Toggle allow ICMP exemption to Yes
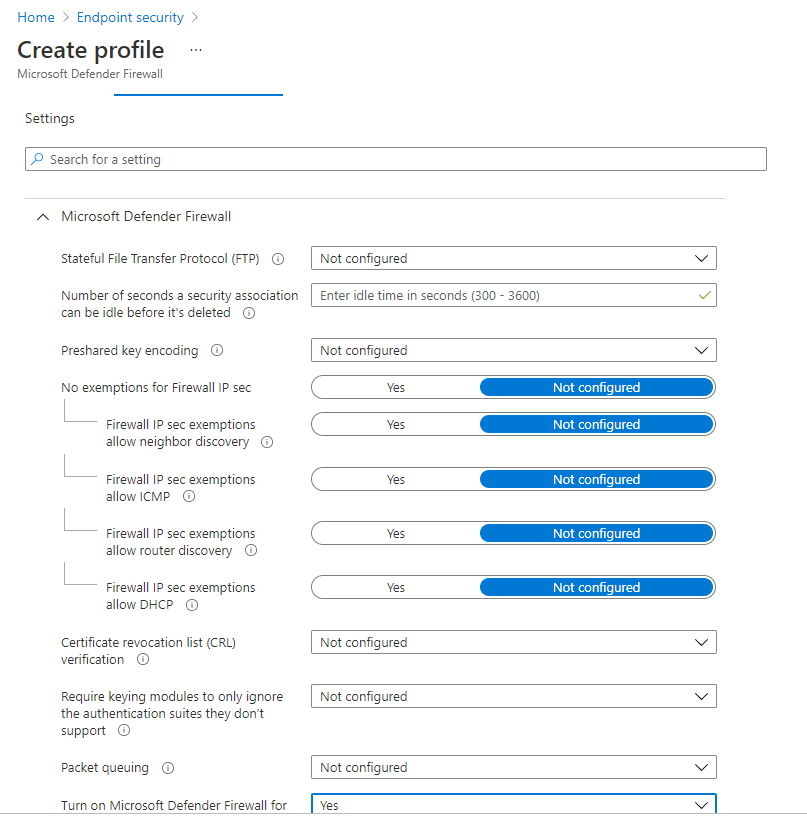This screenshot has width=807, height=826. point(396,479)
